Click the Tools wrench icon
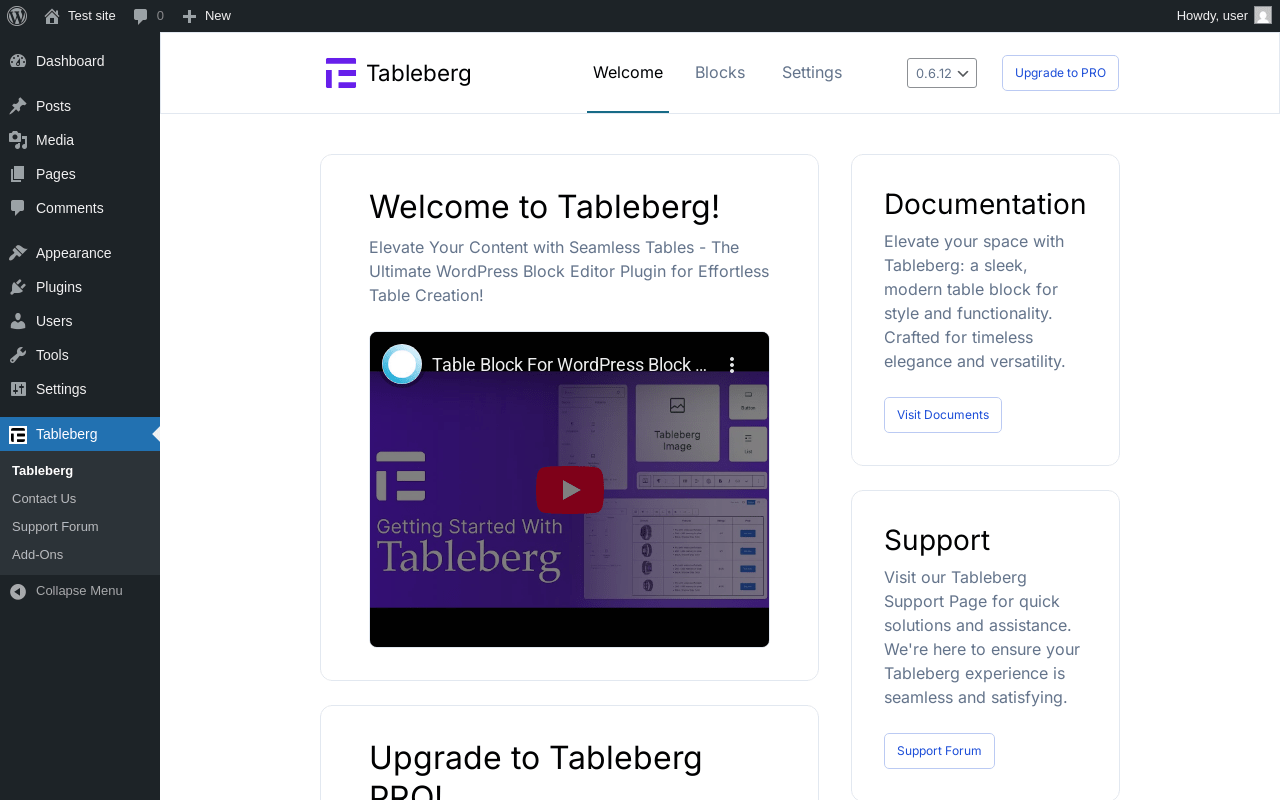This screenshot has width=1280, height=800. pyautogui.click(x=18, y=355)
